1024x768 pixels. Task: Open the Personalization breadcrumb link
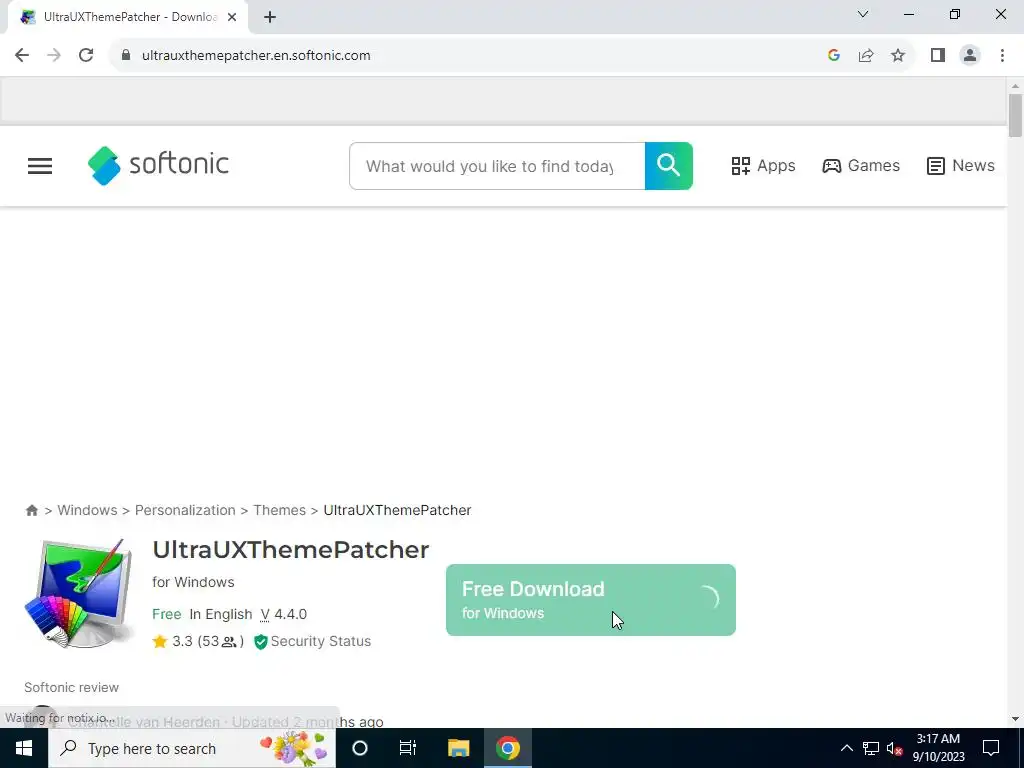point(185,510)
